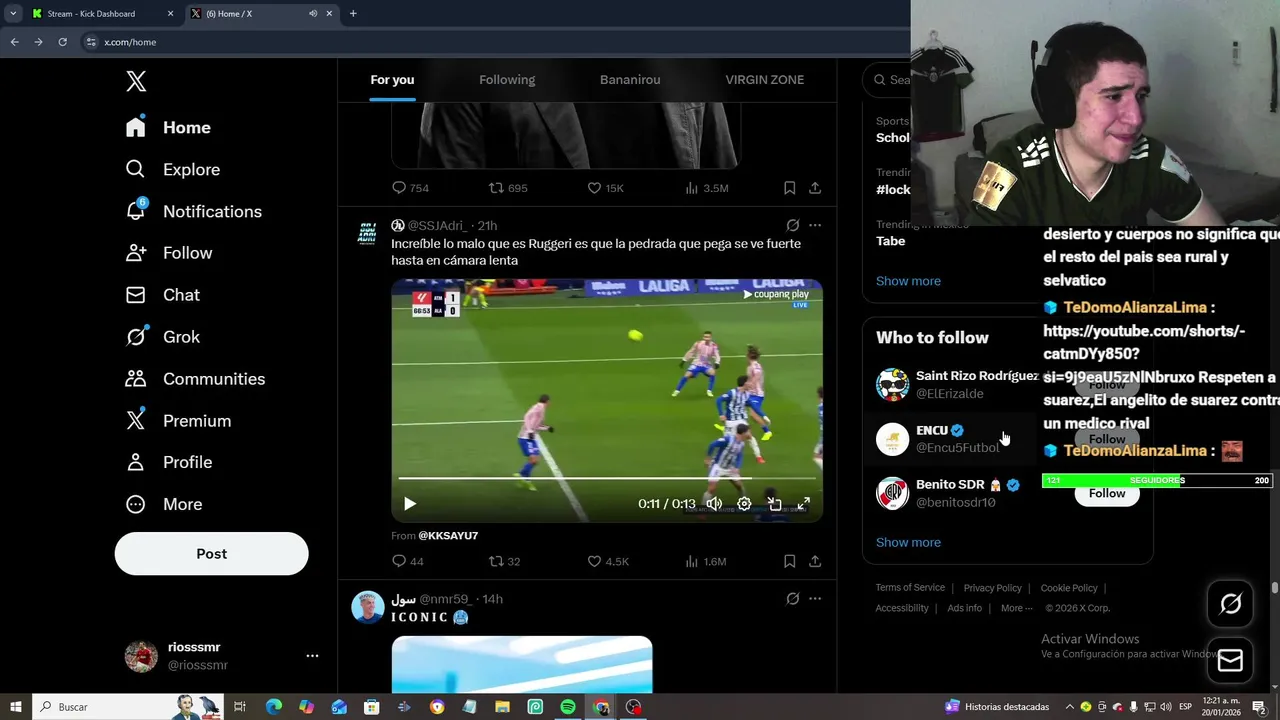Show more Who to follow suggestions
The height and width of the screenshot is (720, 1280).
[x=908, y=542]
